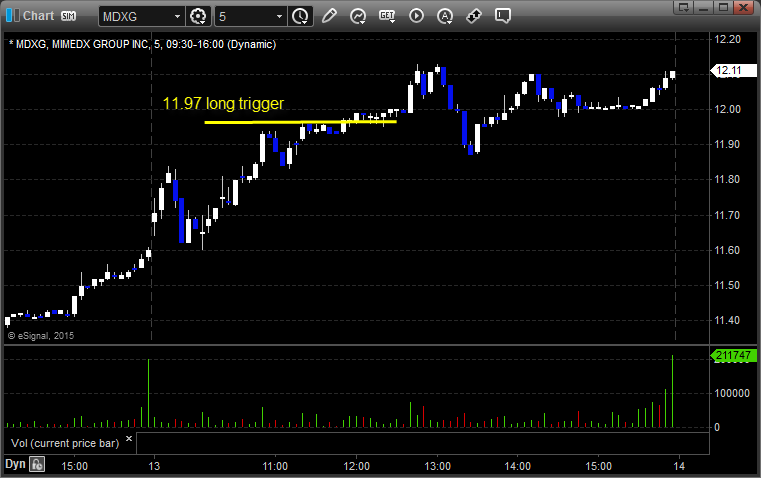Click the 211747 volume value label
Viewport: 761px width, 478px height.
pos(734,355)
